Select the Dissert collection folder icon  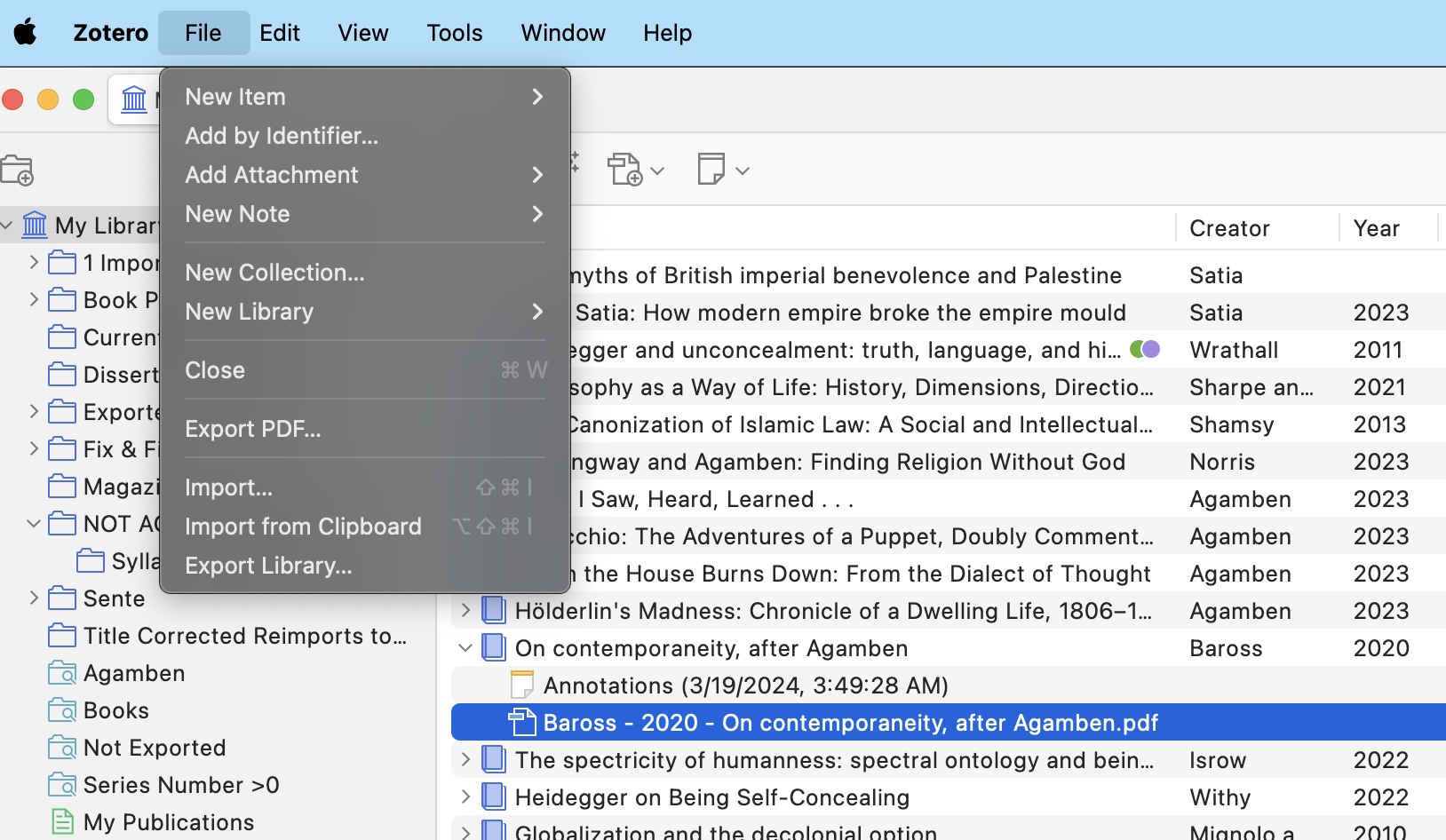(62, 375)
